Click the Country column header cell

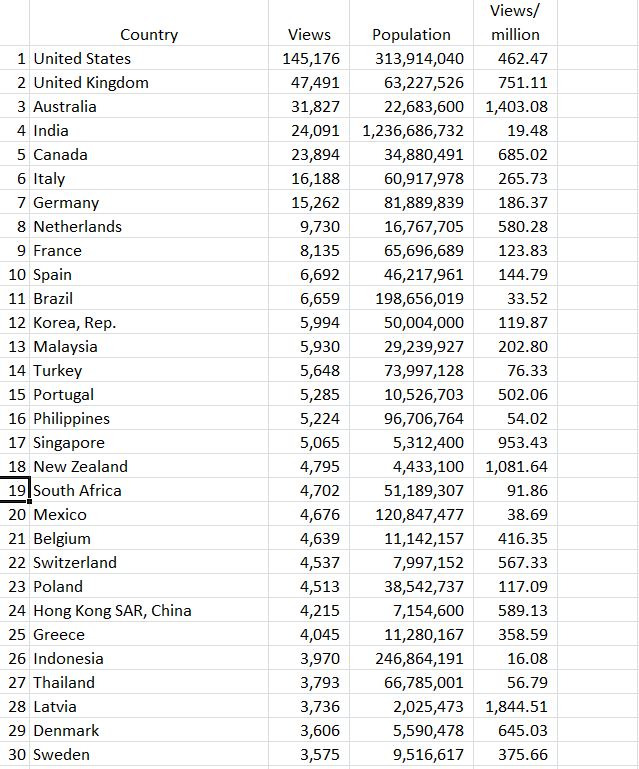(148, 35)
